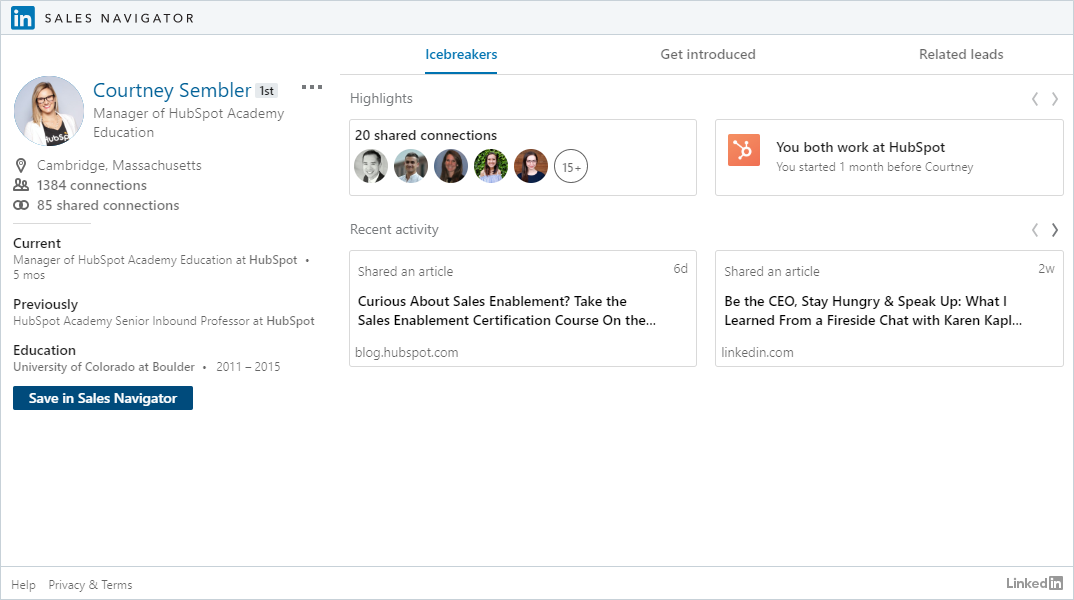Open Privacy & Terms footer link

(90, 585)
